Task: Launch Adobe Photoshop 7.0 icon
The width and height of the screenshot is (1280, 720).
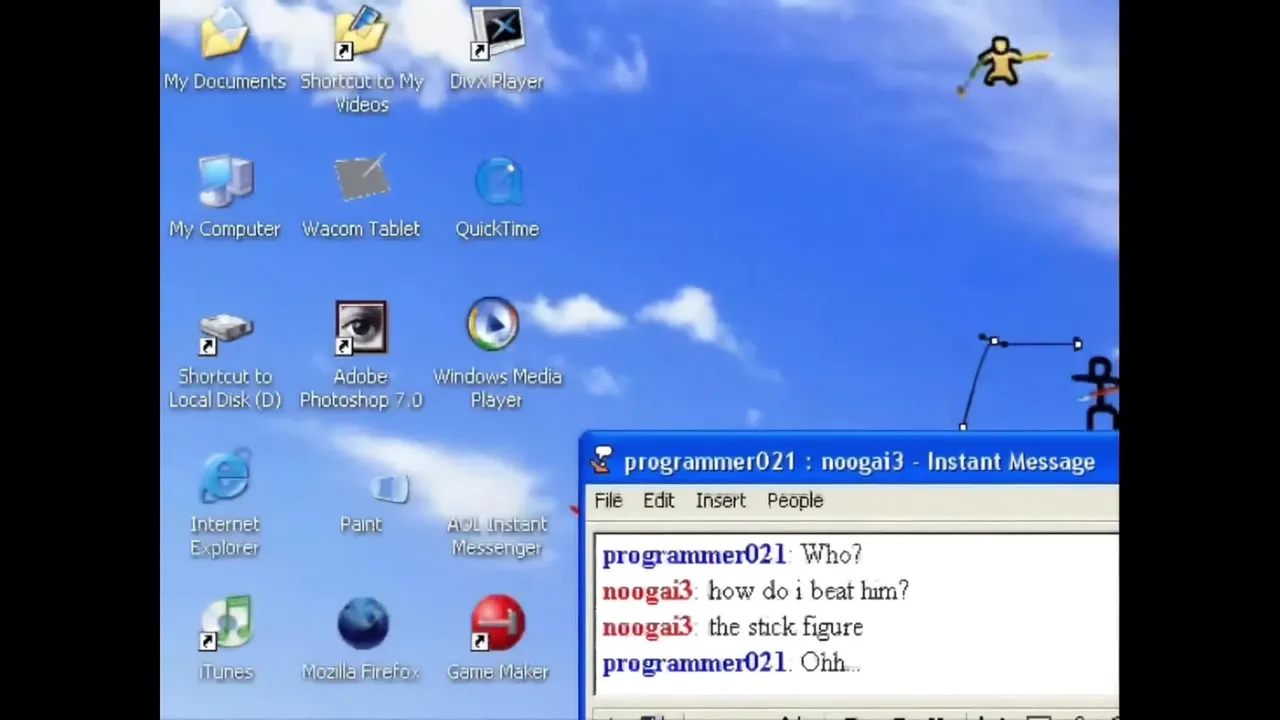Action: pos(361,328)
